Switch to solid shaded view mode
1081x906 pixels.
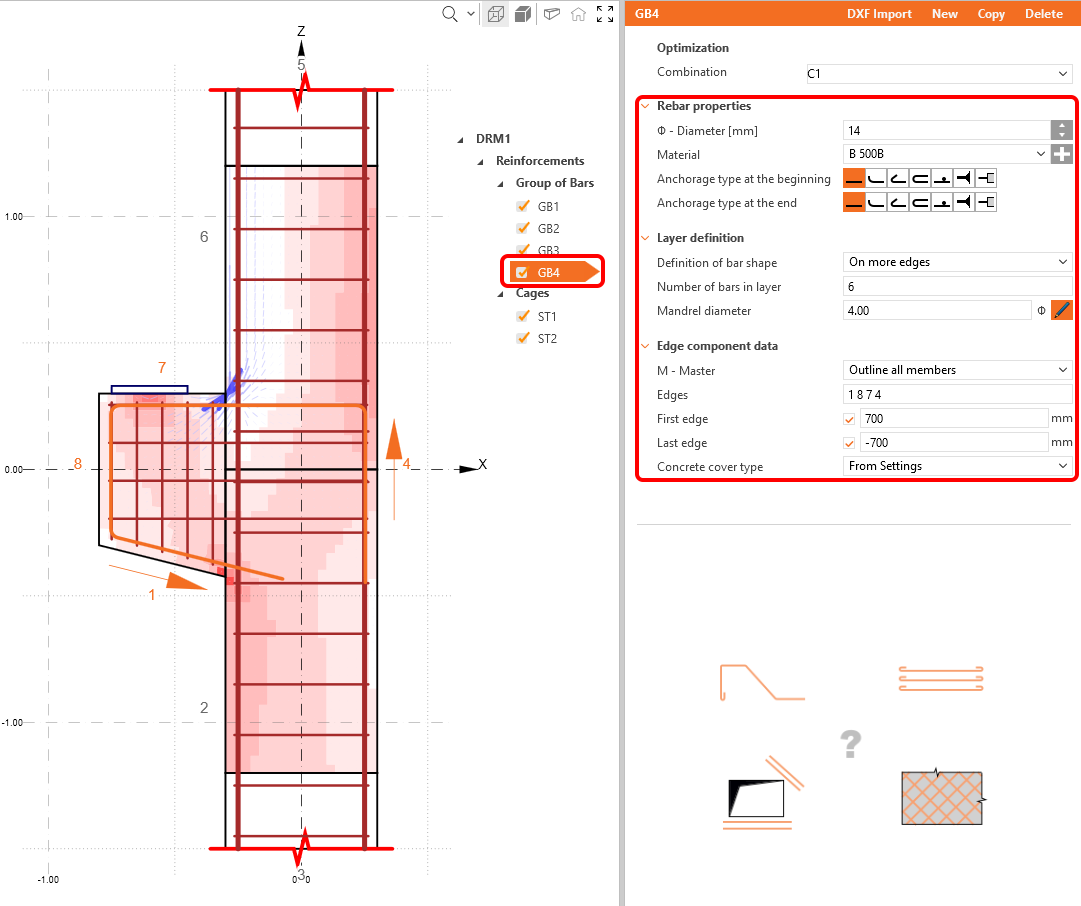tap(522, 13)
